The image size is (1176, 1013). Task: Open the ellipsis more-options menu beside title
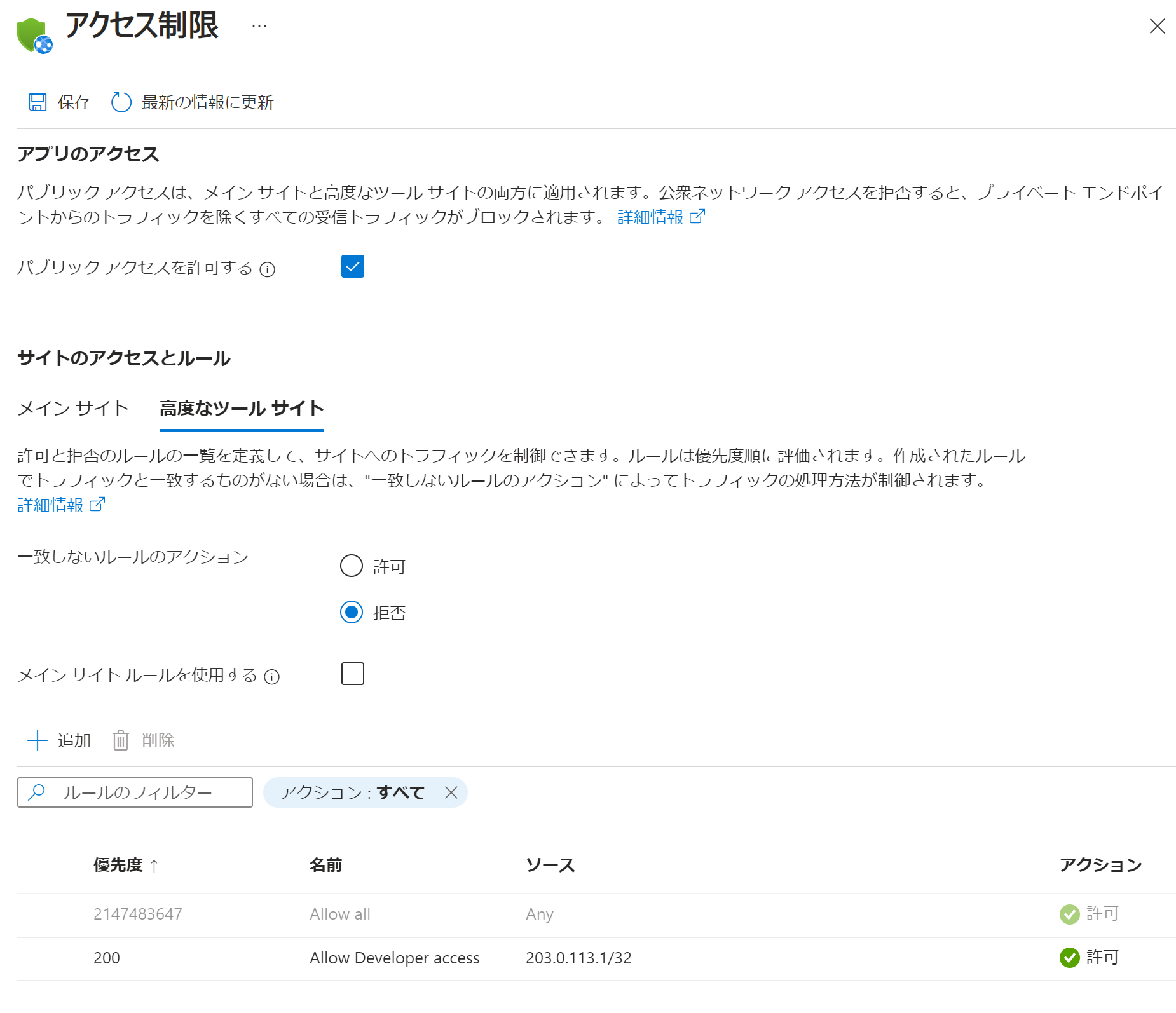(x=259, y=26)
